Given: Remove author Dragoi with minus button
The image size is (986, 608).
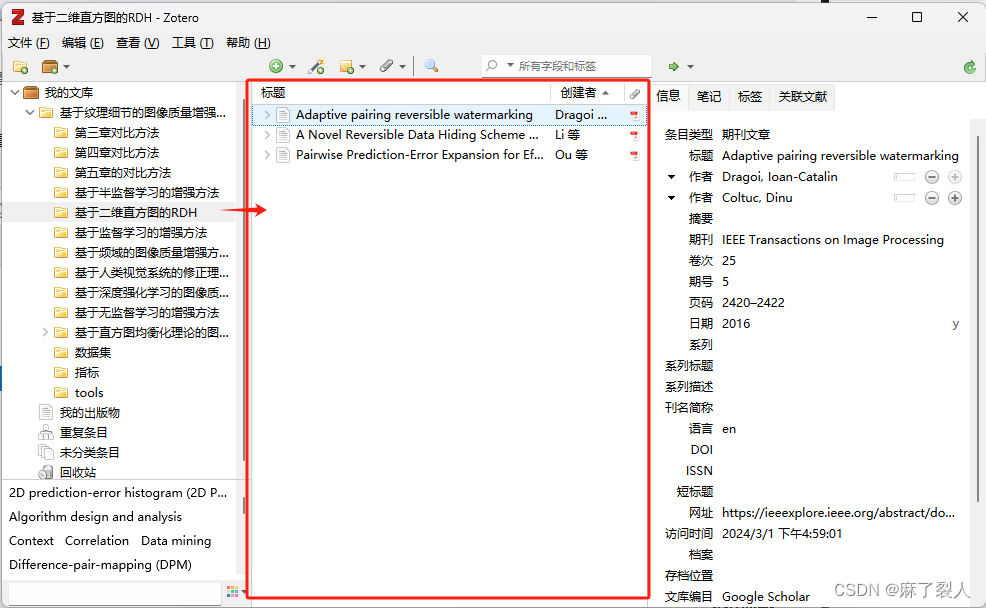Looking at the screenshot, I should [x=932, y=177].
